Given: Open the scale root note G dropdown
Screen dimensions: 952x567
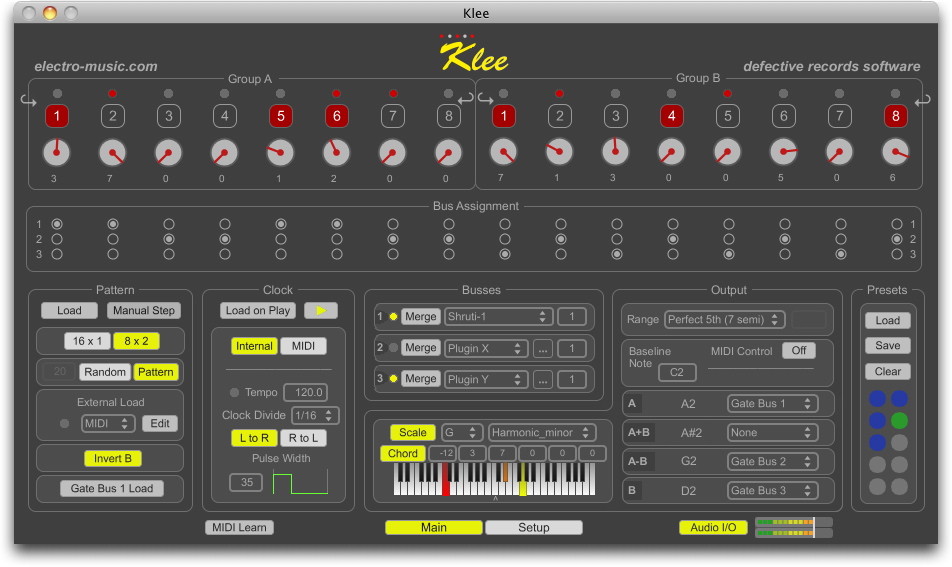Looking at the screenshot, I should 461,432.
